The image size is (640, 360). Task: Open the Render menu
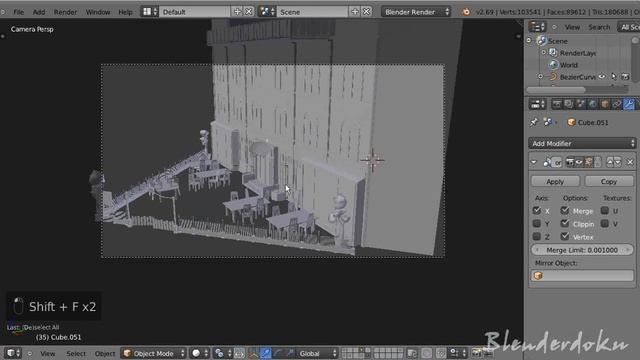pyautogui.click(x=65, y=12)
